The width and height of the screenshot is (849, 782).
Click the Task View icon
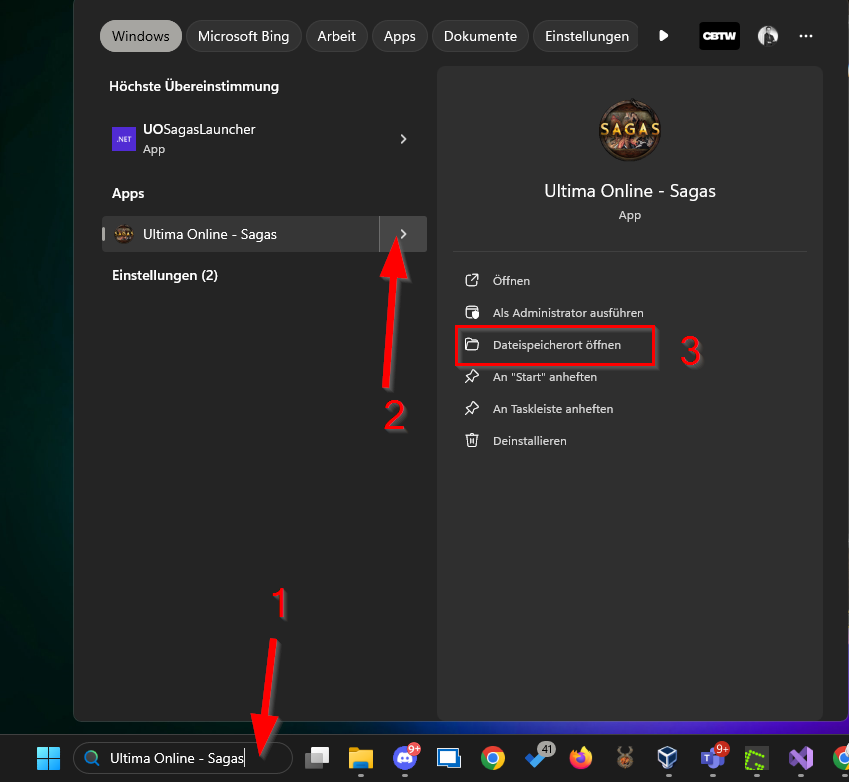pos(317,758)
